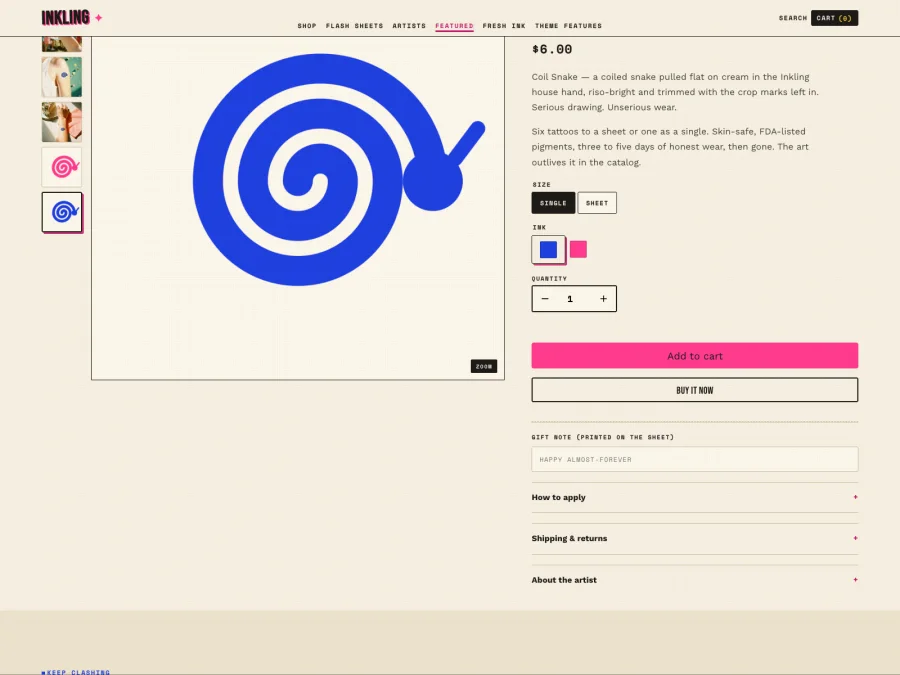900x675 pixels.
Task: Click the Inkling logo
Action: 72,18
